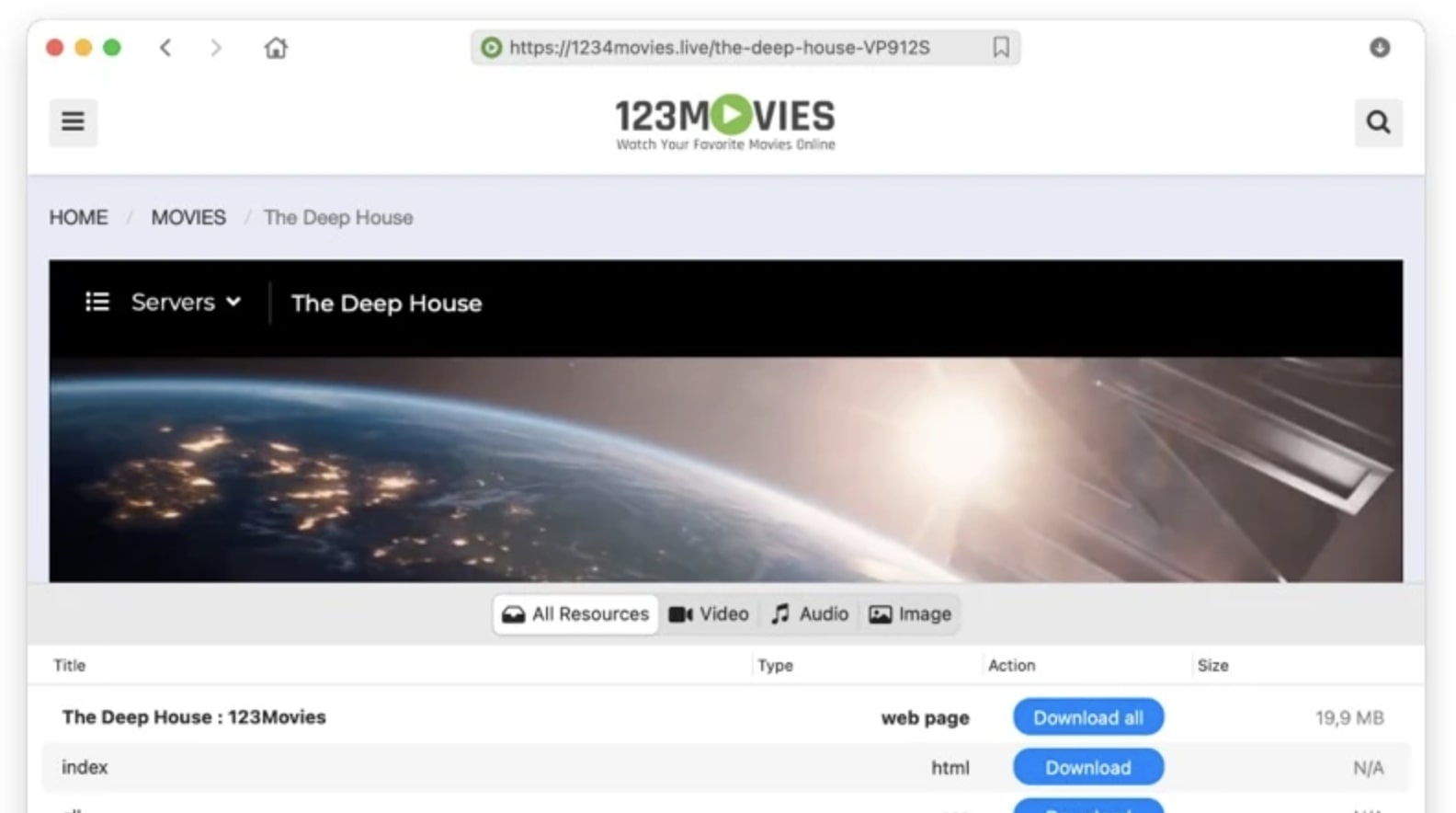Open search with the magnifier icon
1456x813 pixels.
click(x=1378, y=121)
